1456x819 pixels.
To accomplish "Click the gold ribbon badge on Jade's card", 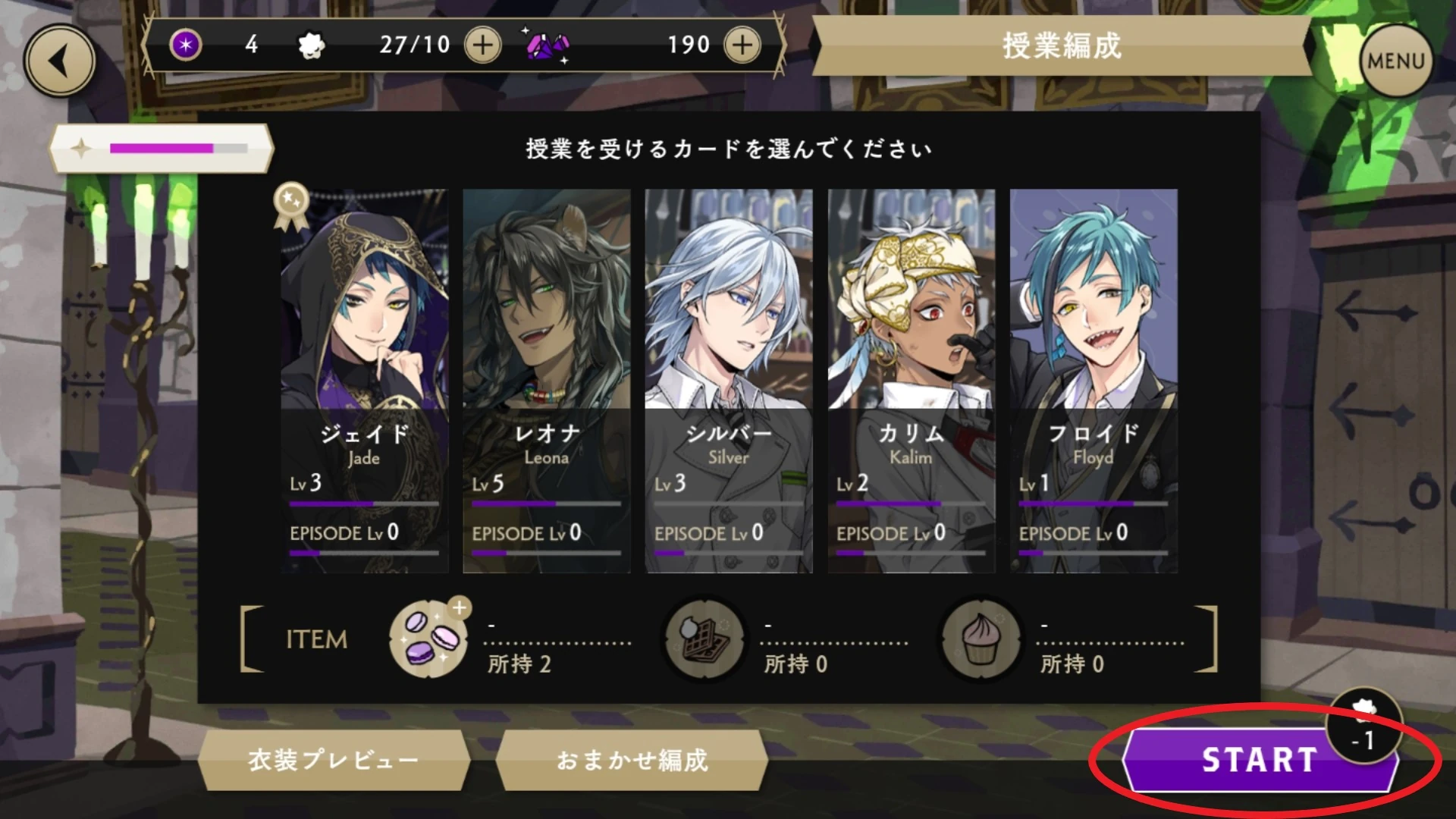I will 291,206.
